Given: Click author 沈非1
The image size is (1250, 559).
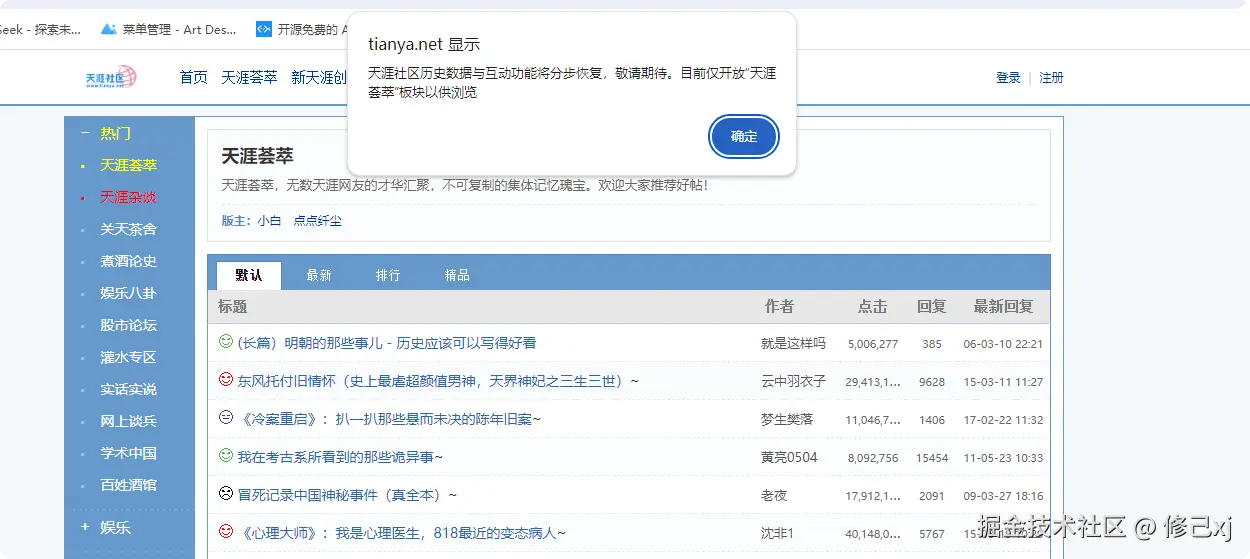Looking at the screenshot, I should [777, 533].
